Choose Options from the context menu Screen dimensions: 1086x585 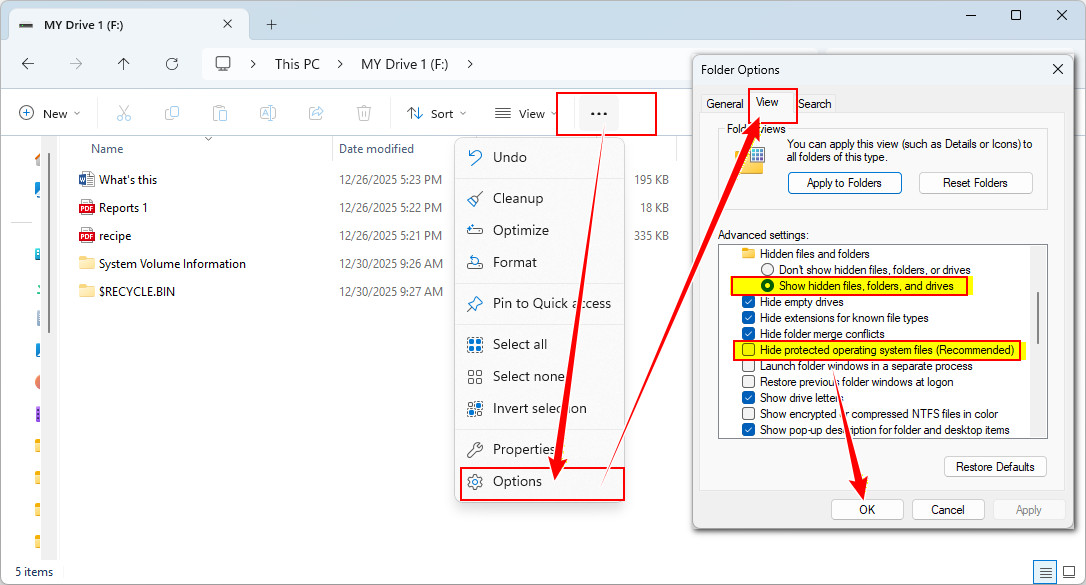coord(517,481)
